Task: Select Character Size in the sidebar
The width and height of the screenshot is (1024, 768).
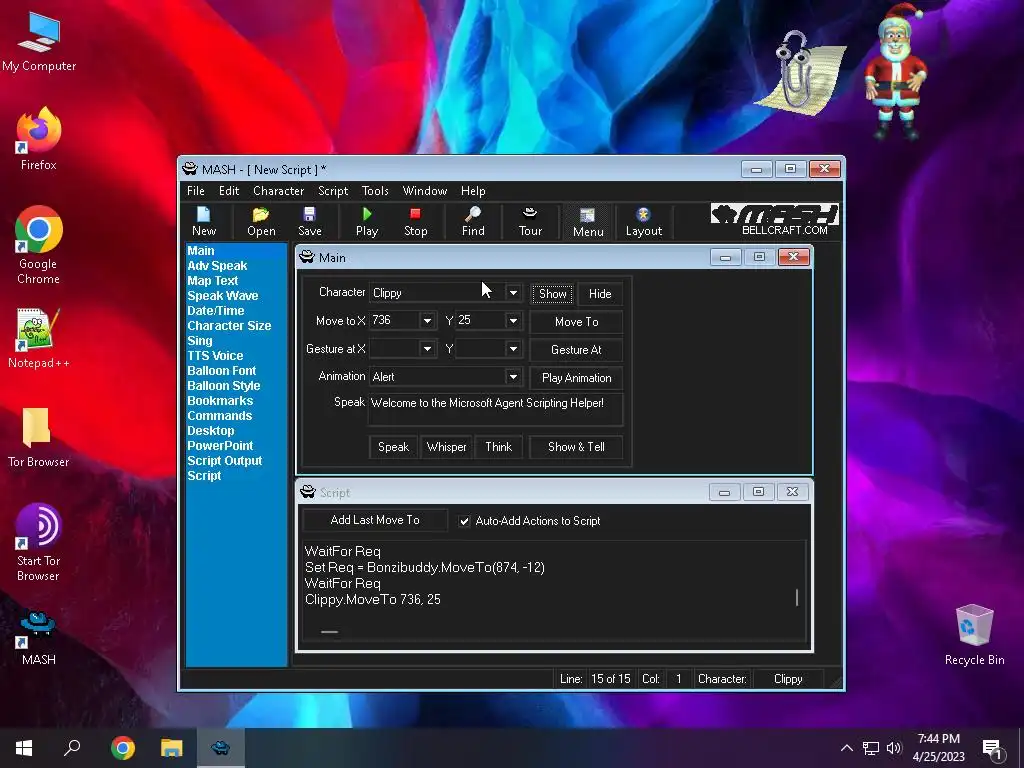Action: point(229,326)
